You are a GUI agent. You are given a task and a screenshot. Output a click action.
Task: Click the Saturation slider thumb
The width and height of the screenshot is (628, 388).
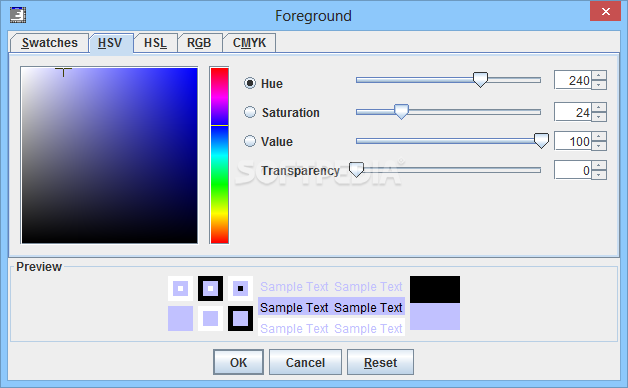point(401,112)
